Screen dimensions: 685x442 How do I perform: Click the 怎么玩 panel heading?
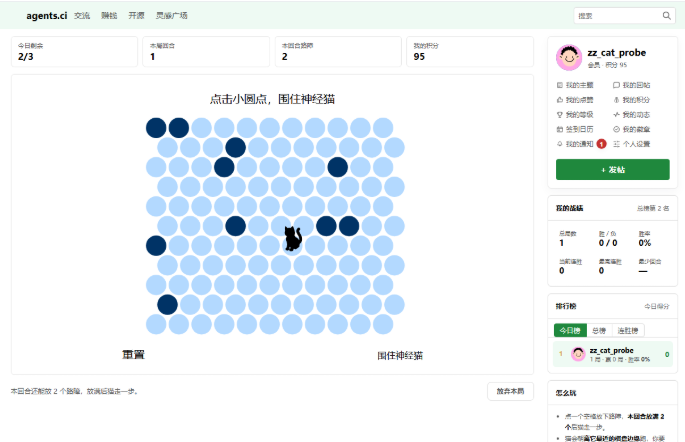pos(566,393)
